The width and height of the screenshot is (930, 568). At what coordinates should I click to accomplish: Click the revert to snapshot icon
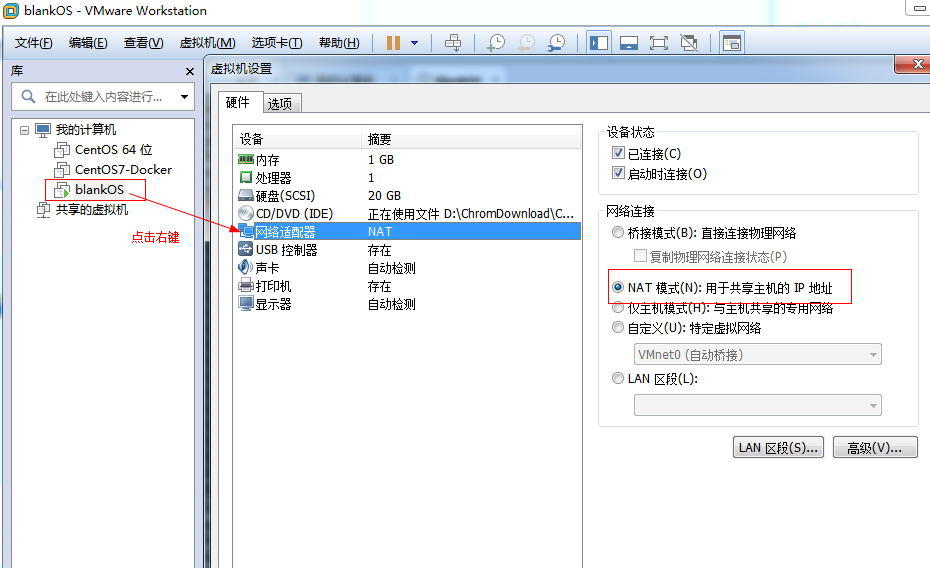pyautogui.click(x=526, y=43)
